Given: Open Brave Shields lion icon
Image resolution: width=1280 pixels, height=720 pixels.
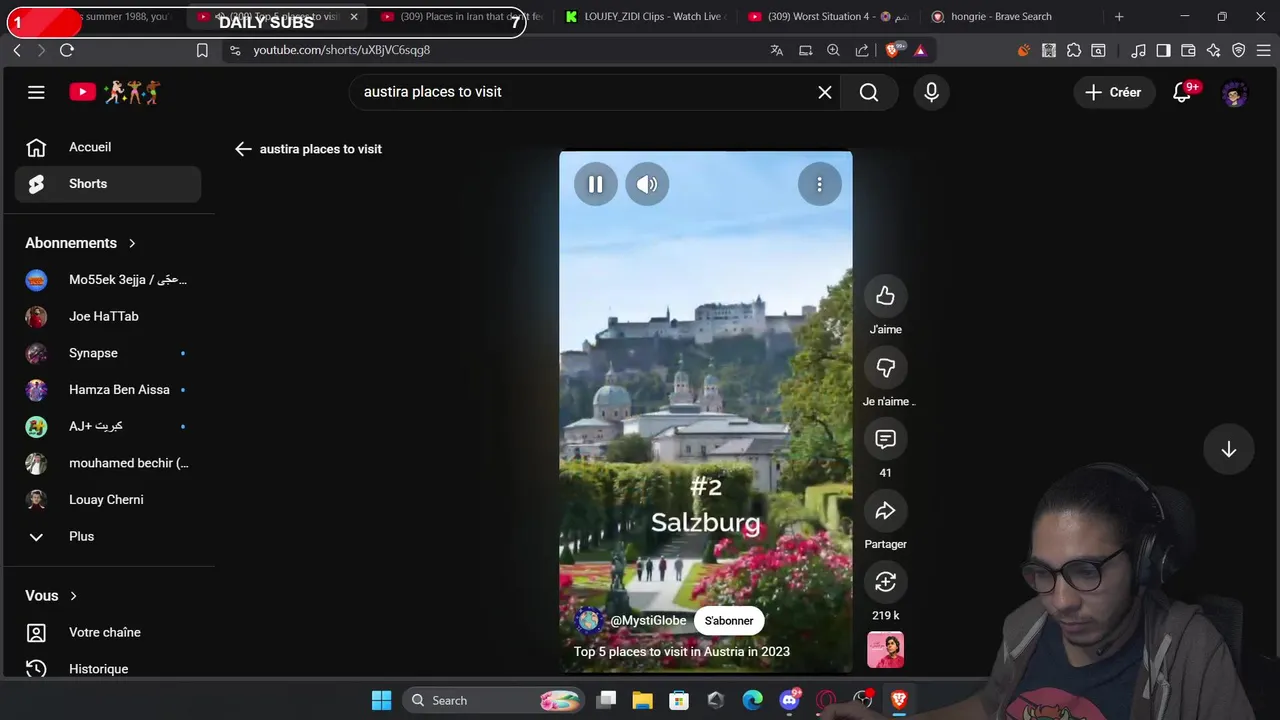Looking at the screenshot, I should (x=895, y=50).
